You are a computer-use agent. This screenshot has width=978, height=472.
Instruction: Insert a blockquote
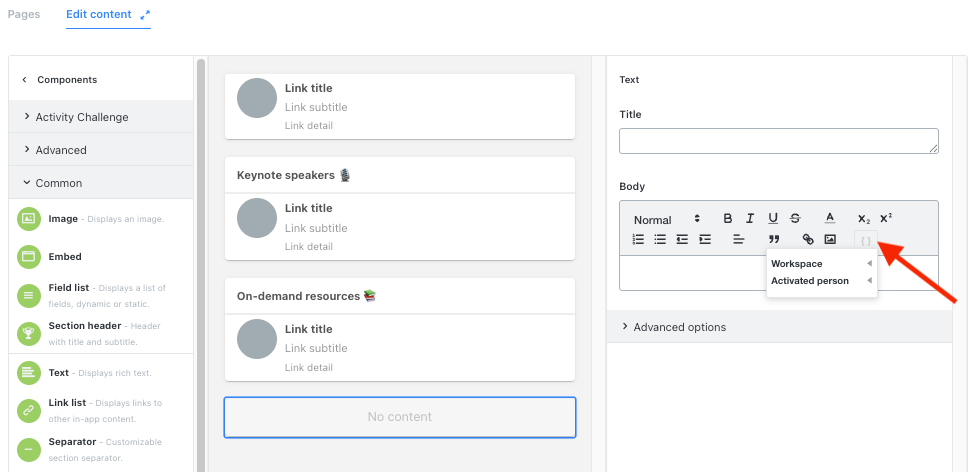[x=774, y=239]
